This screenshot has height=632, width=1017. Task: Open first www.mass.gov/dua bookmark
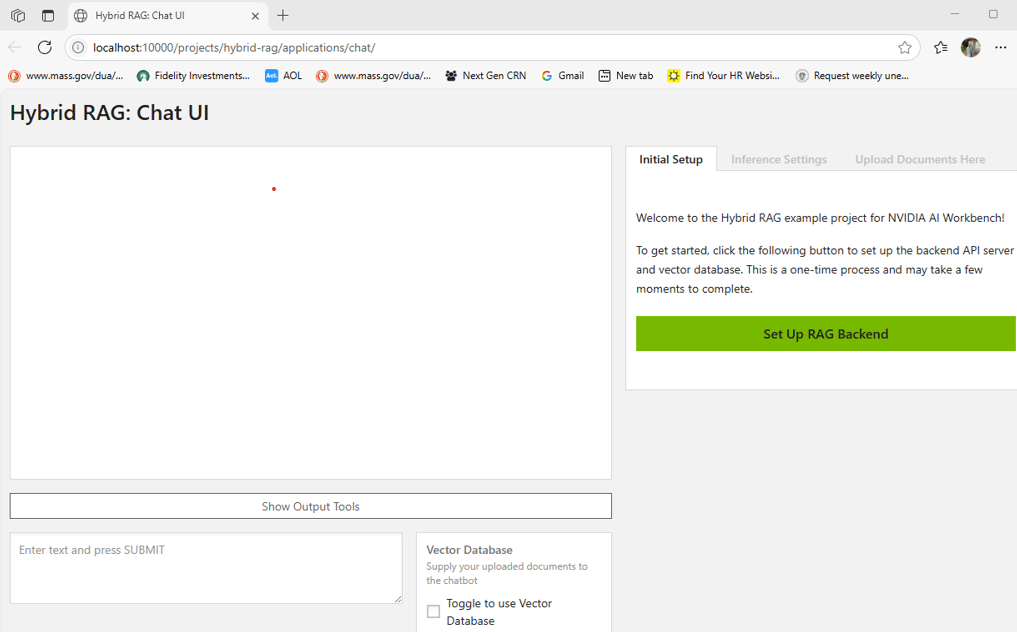(66, 76)
